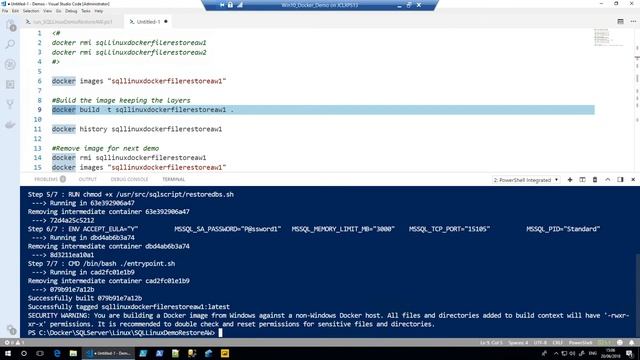Click the '#Build the image keeping the layers' comment
Viewport: 640px width, 360px height.
tap(121, 100)
